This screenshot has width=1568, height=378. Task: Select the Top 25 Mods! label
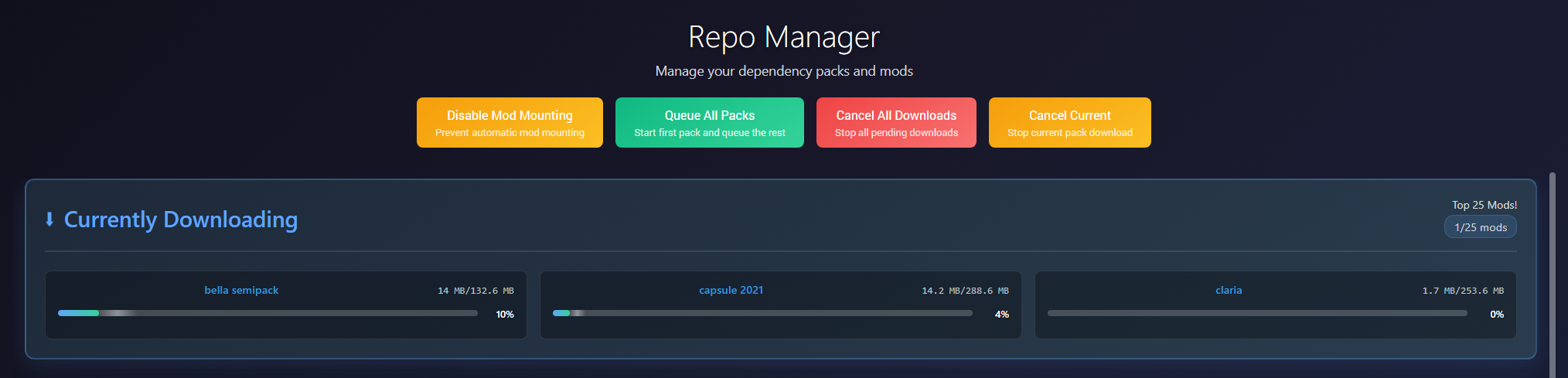(x=1484, y=205)
